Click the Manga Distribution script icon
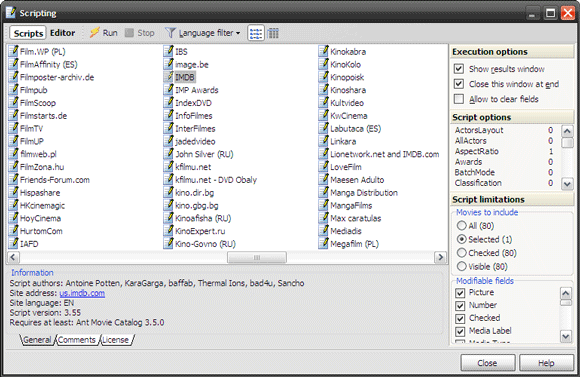Viewport: 580px width, 377px height. click(x=323, y=192)
